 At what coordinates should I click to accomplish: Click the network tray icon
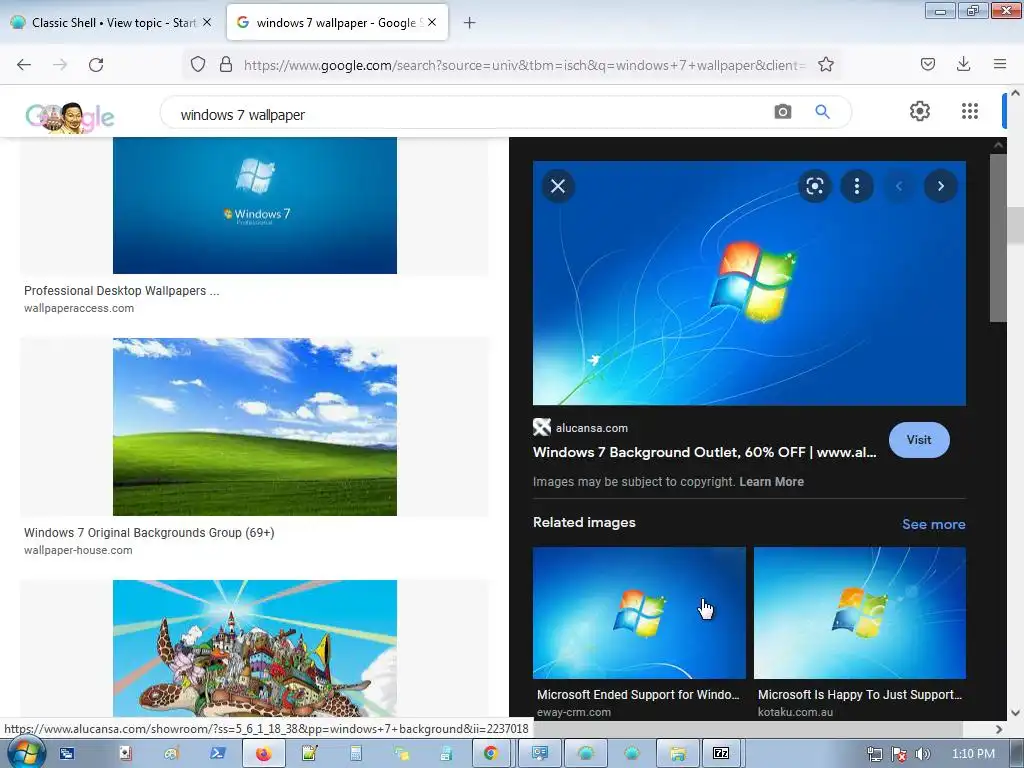pyautogui.click(x=874, y=754)
